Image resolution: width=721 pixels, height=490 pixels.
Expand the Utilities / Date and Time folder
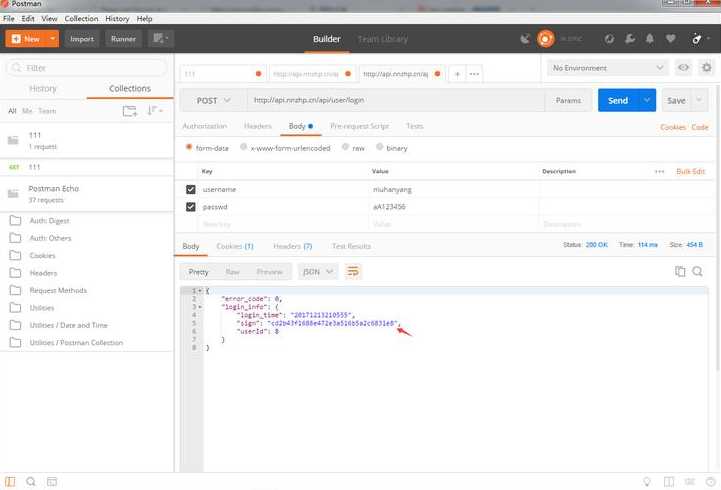[x=87, y=325]
